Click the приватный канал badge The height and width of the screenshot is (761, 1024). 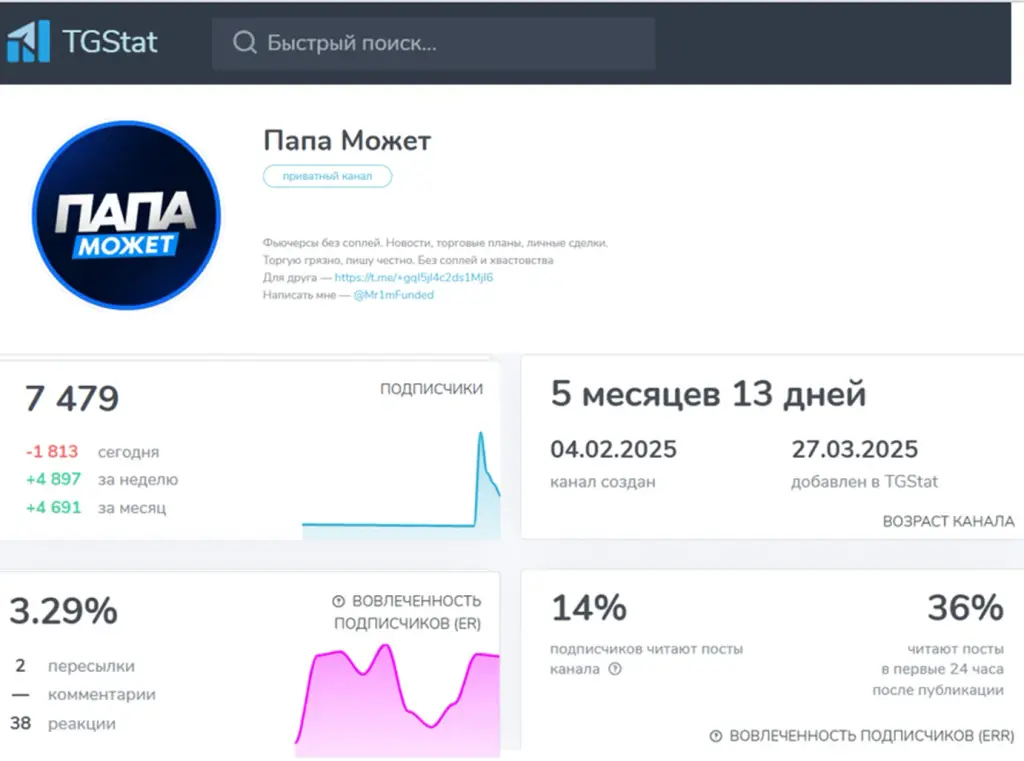coord(327,176)
